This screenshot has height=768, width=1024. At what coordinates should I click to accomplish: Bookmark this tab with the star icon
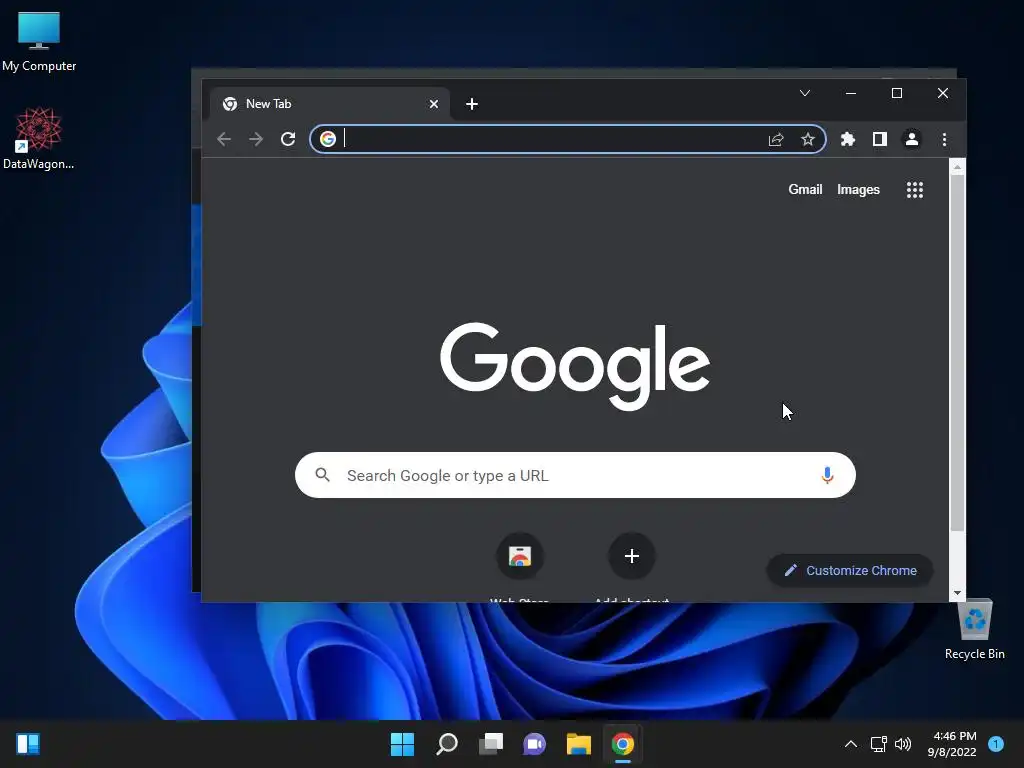808,139
